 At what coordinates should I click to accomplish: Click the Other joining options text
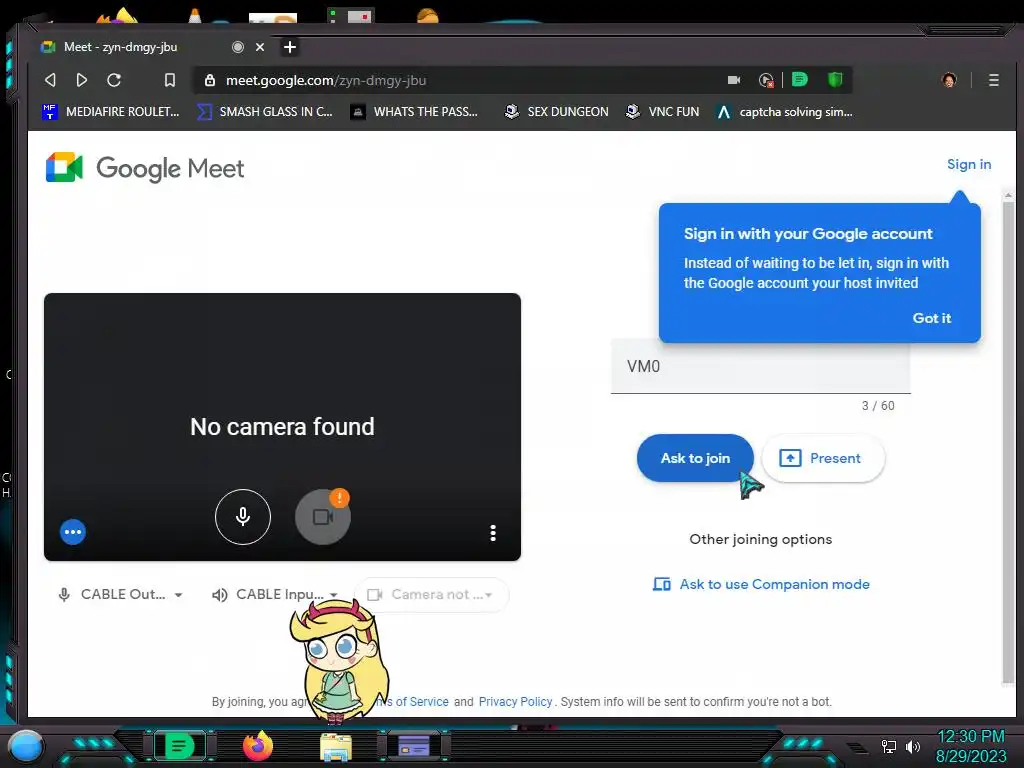pos(760,539)
